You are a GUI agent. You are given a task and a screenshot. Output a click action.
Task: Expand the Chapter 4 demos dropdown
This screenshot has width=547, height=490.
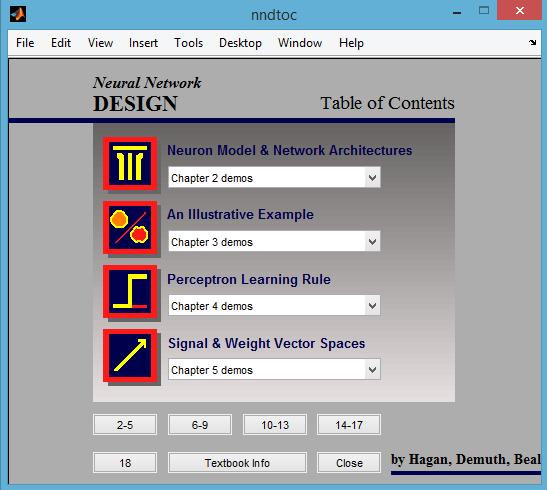pyautogui.click(x=274, y=306)
